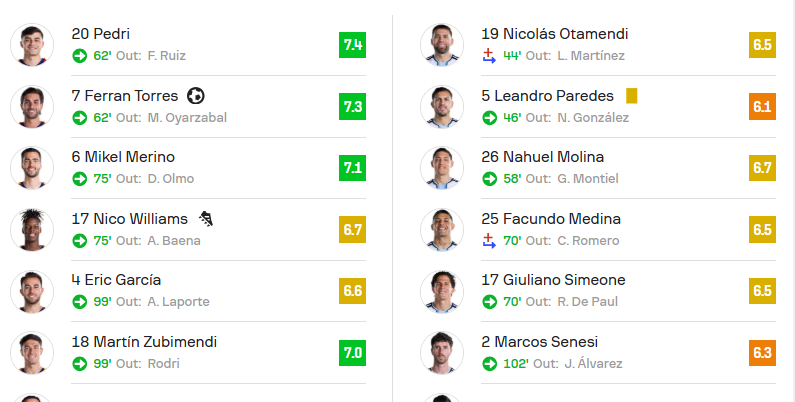Image resolution: width=795 pixels, height=402 pixels.
Task: Select Leandro Paredes' orange 6.1 rating badge
Action: [762, 106]
